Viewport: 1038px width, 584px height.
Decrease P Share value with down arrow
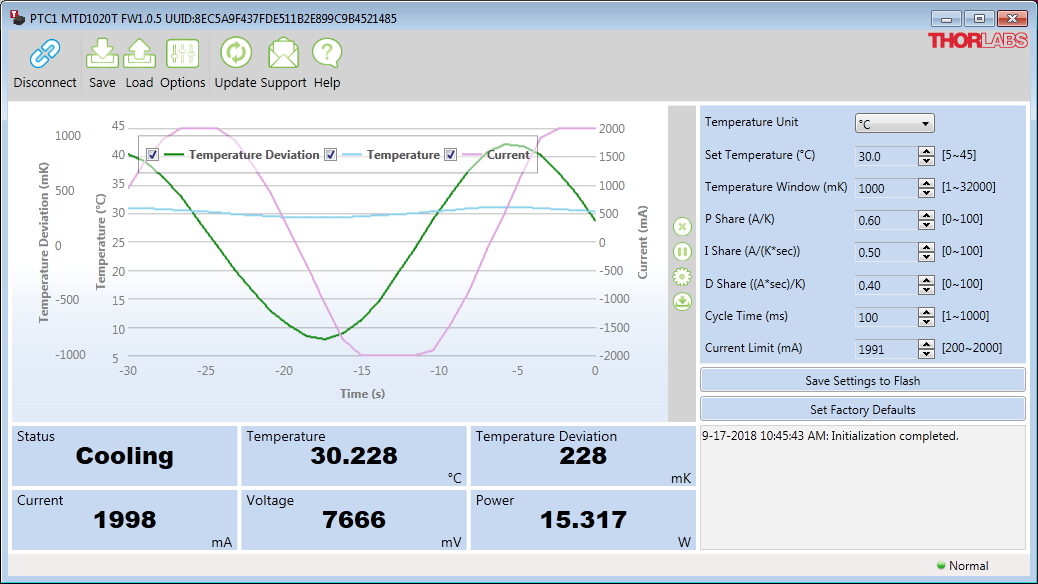926,225
